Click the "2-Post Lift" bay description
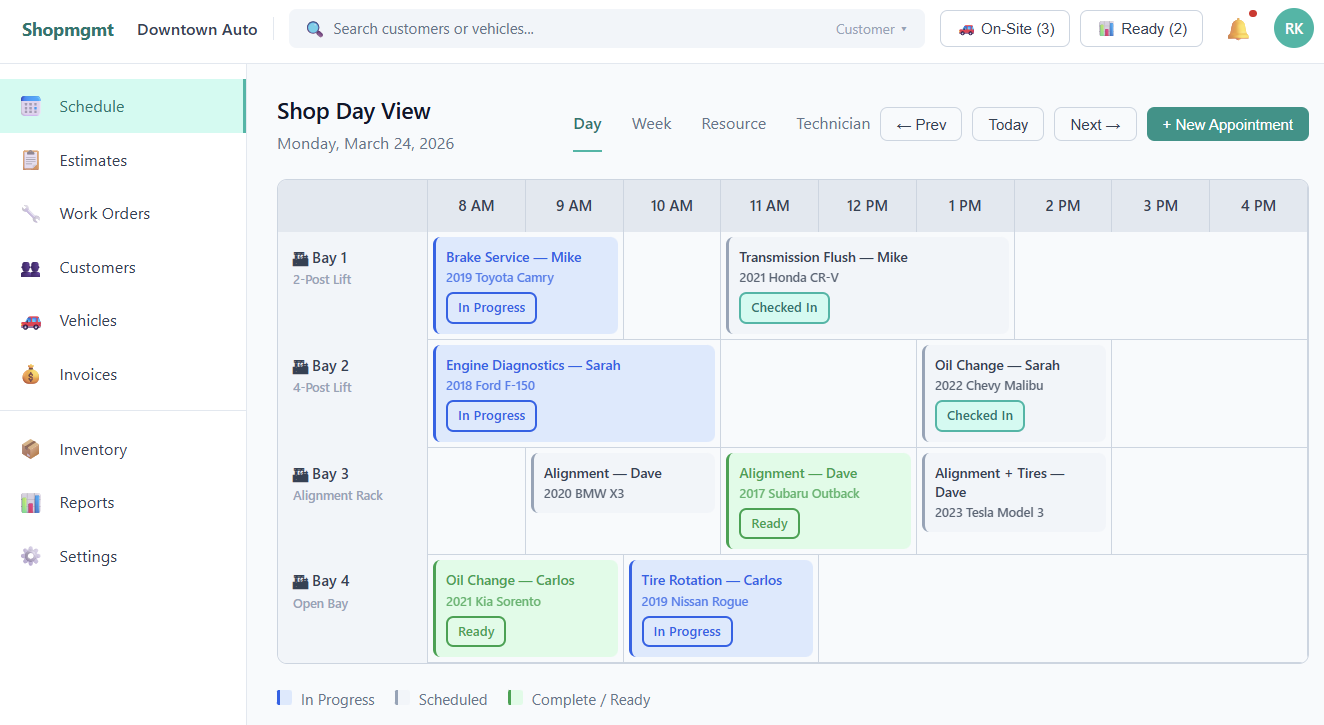Image resolution: width=1324 pixels, height=725 pixels. [322, 280]
